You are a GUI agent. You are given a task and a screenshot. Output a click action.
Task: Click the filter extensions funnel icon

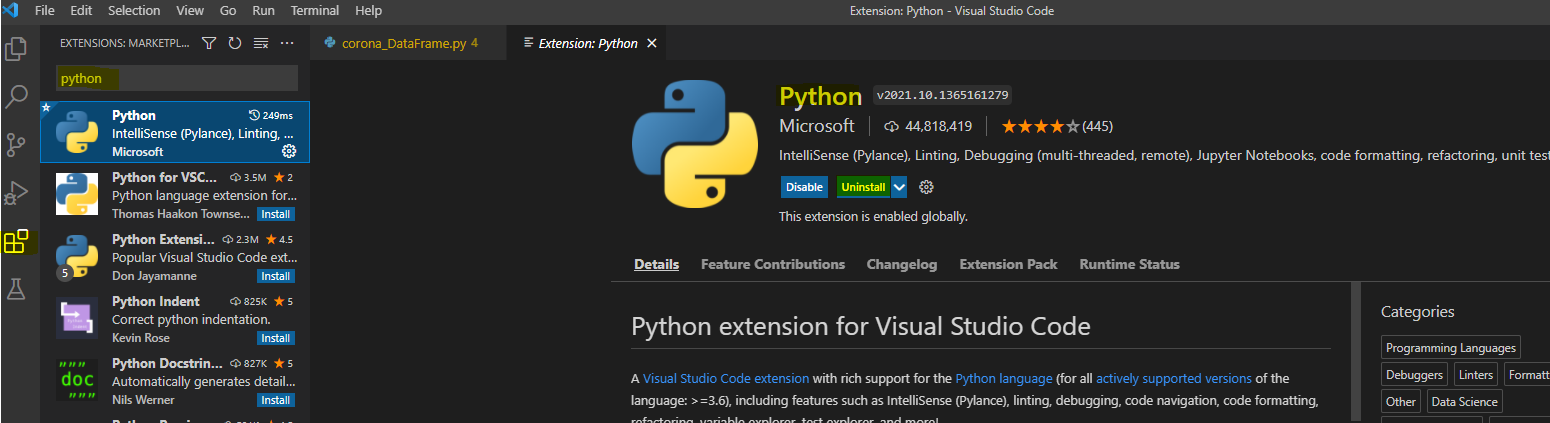click(209, 43)
